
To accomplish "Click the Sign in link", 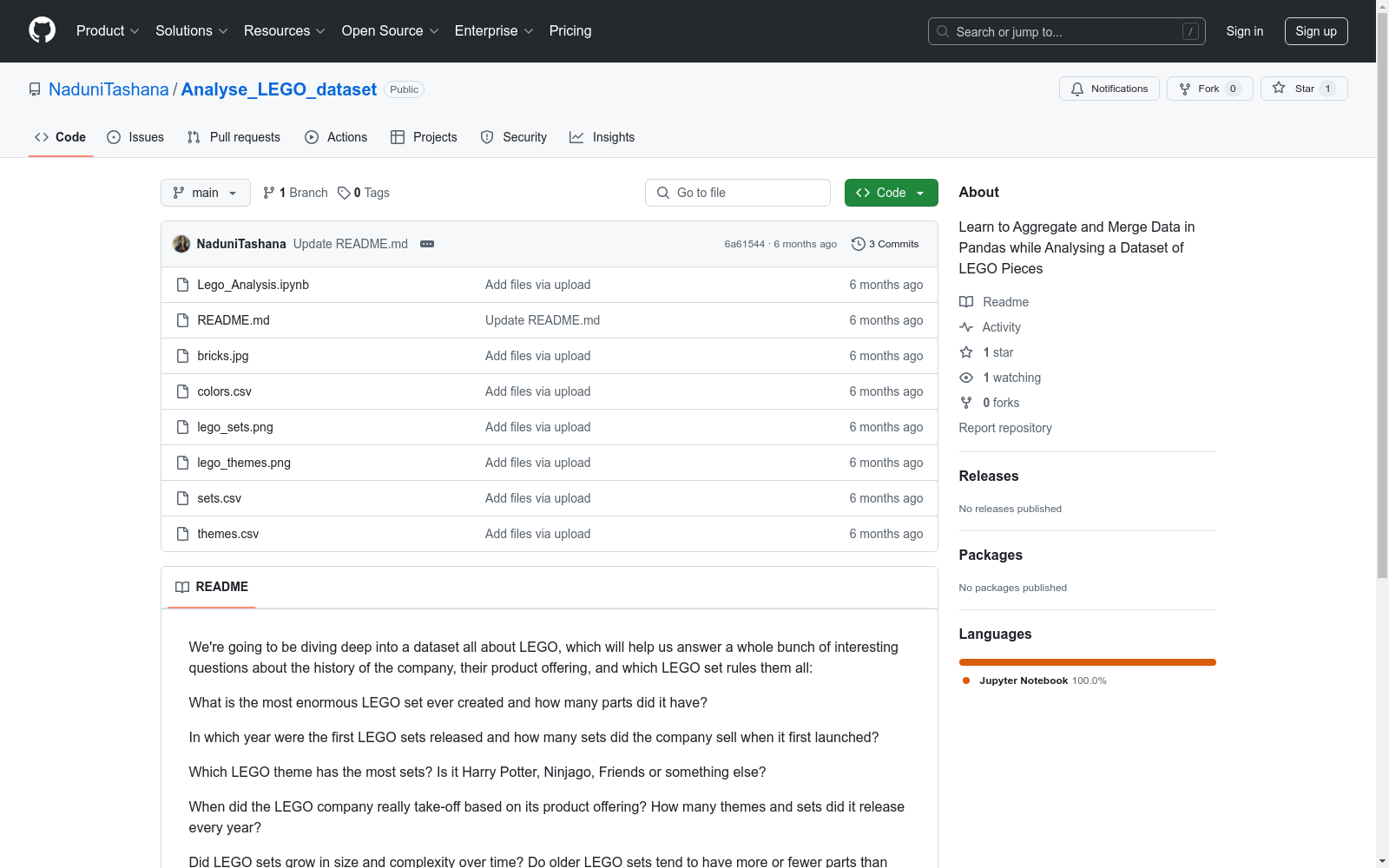I will coord(1245,31).
